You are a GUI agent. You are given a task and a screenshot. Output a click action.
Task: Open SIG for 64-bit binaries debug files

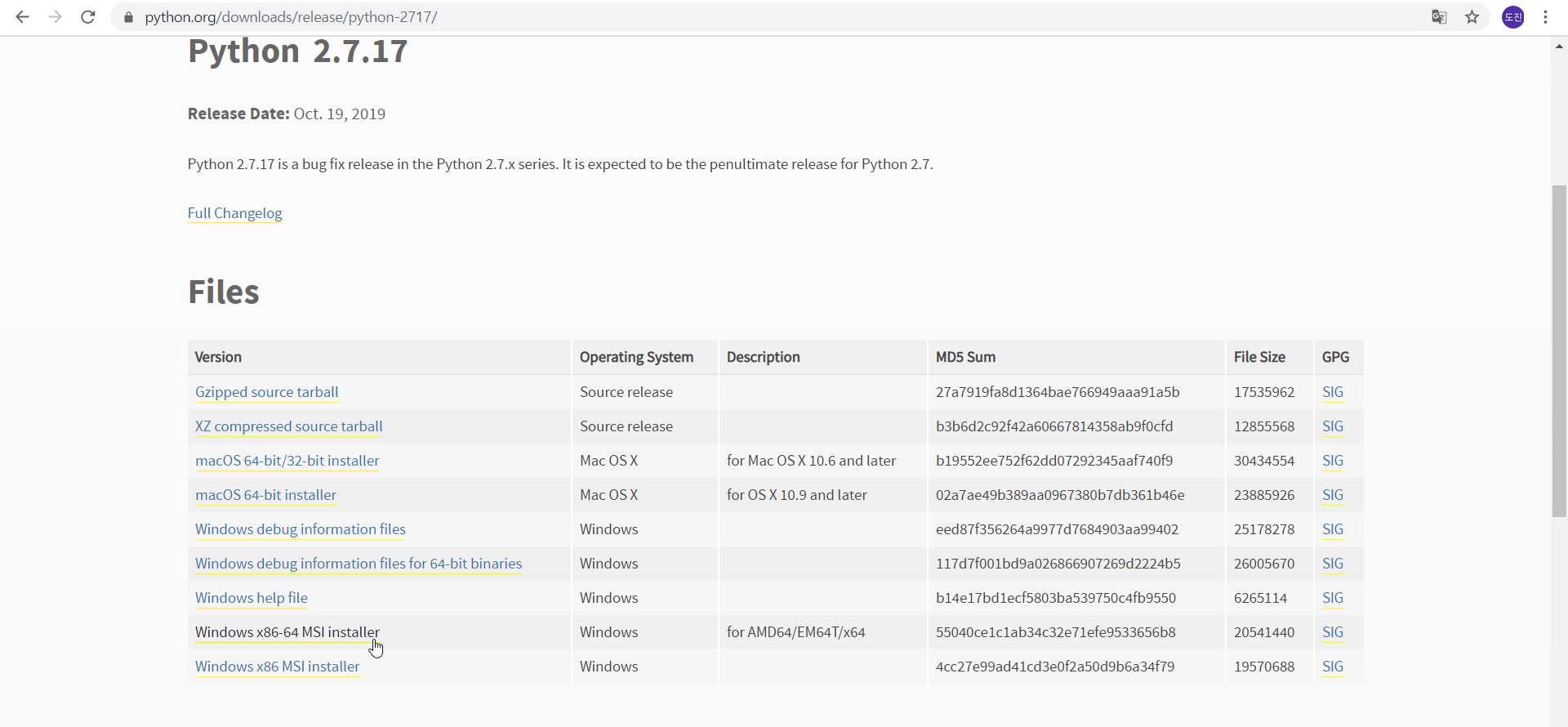(1333, 564)
